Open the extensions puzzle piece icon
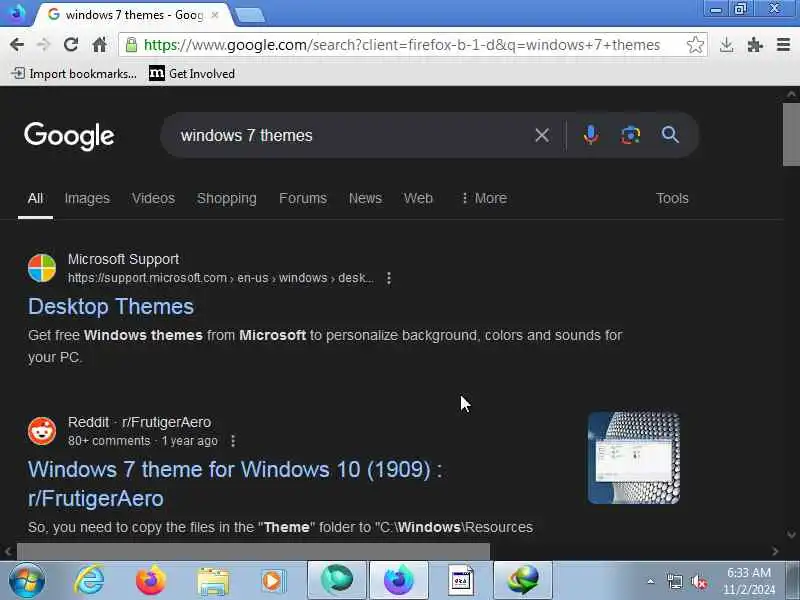Screen dimensions: 800x600 pyautogui.click(x=755, y=45)
